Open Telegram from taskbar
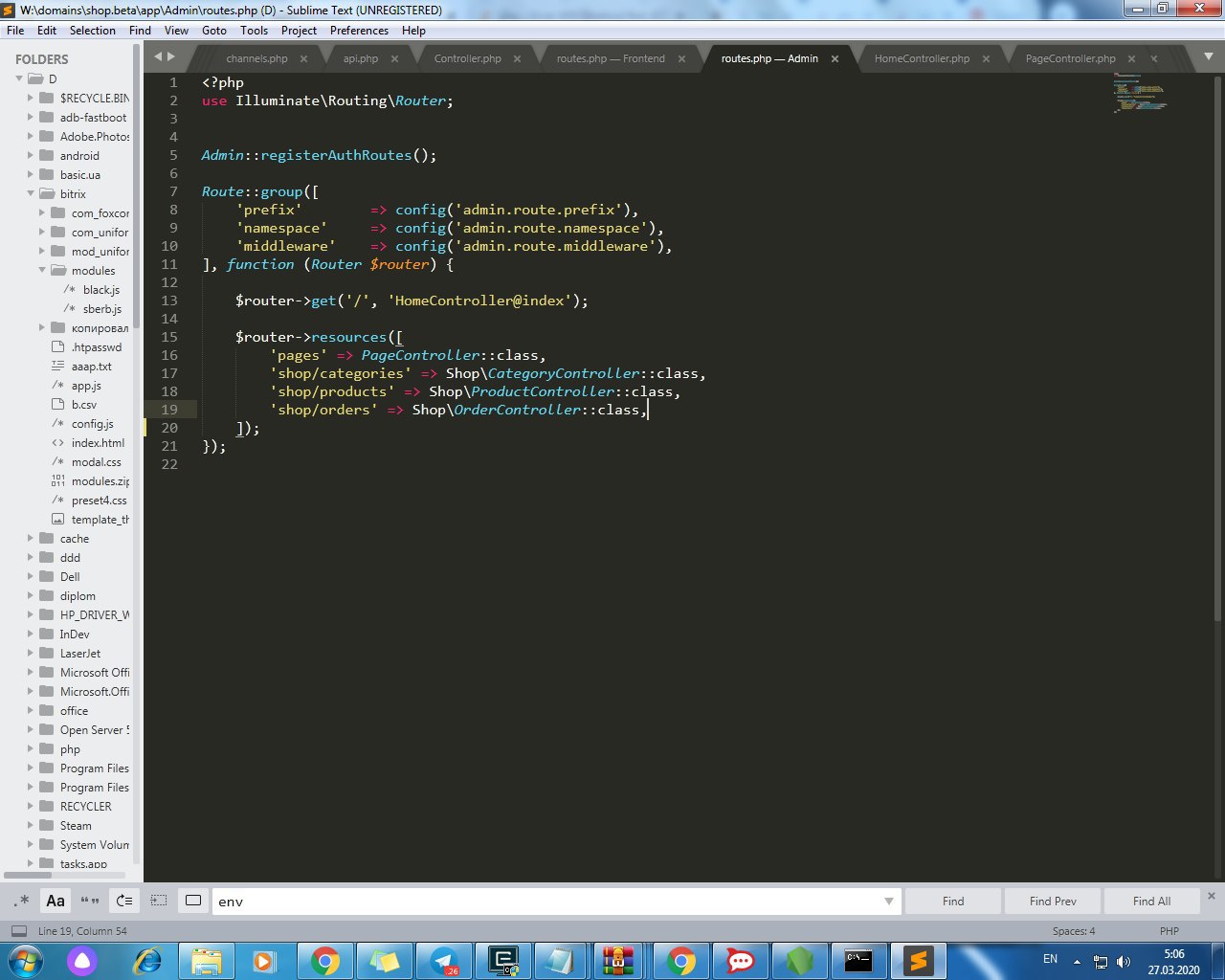The width and height of the screenshot is (1225, 980). point(444,960)
